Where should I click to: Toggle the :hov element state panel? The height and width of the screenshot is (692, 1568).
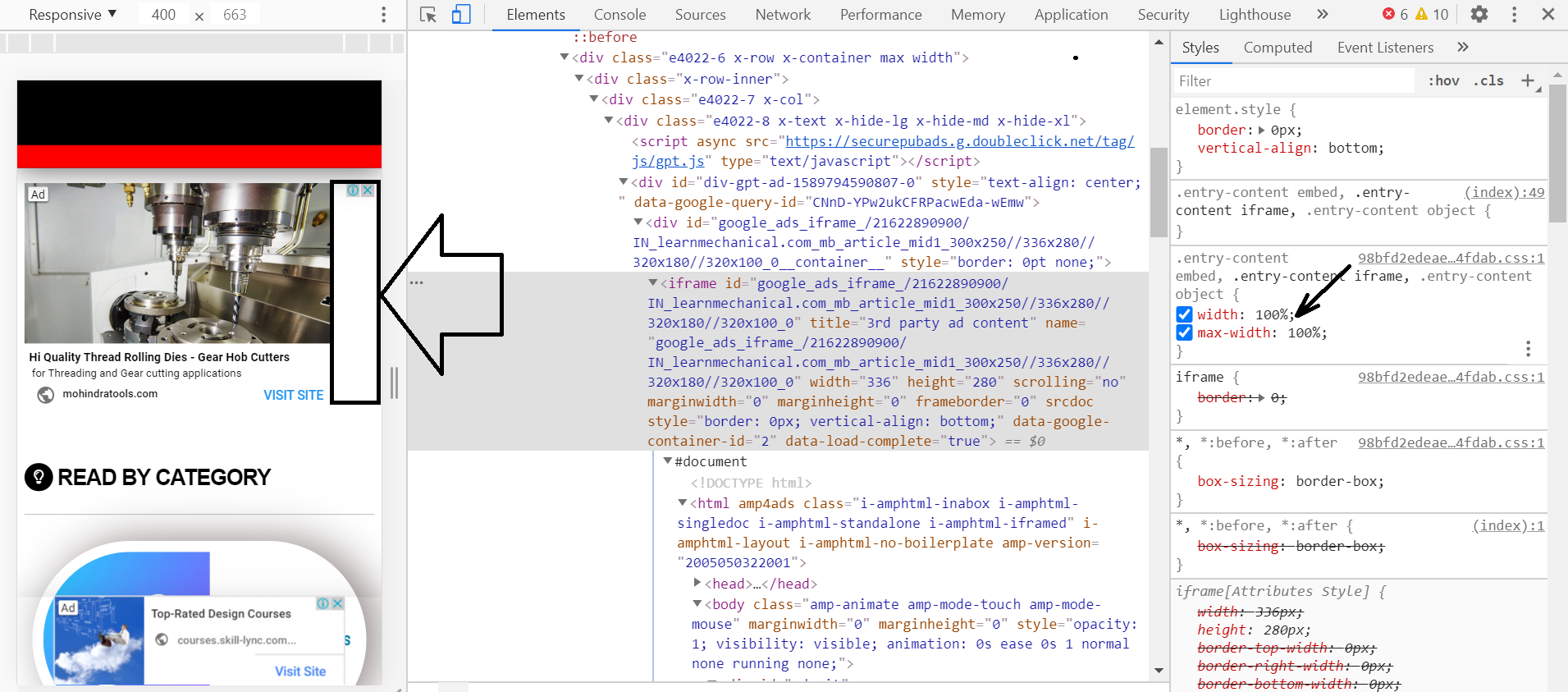1443,80
